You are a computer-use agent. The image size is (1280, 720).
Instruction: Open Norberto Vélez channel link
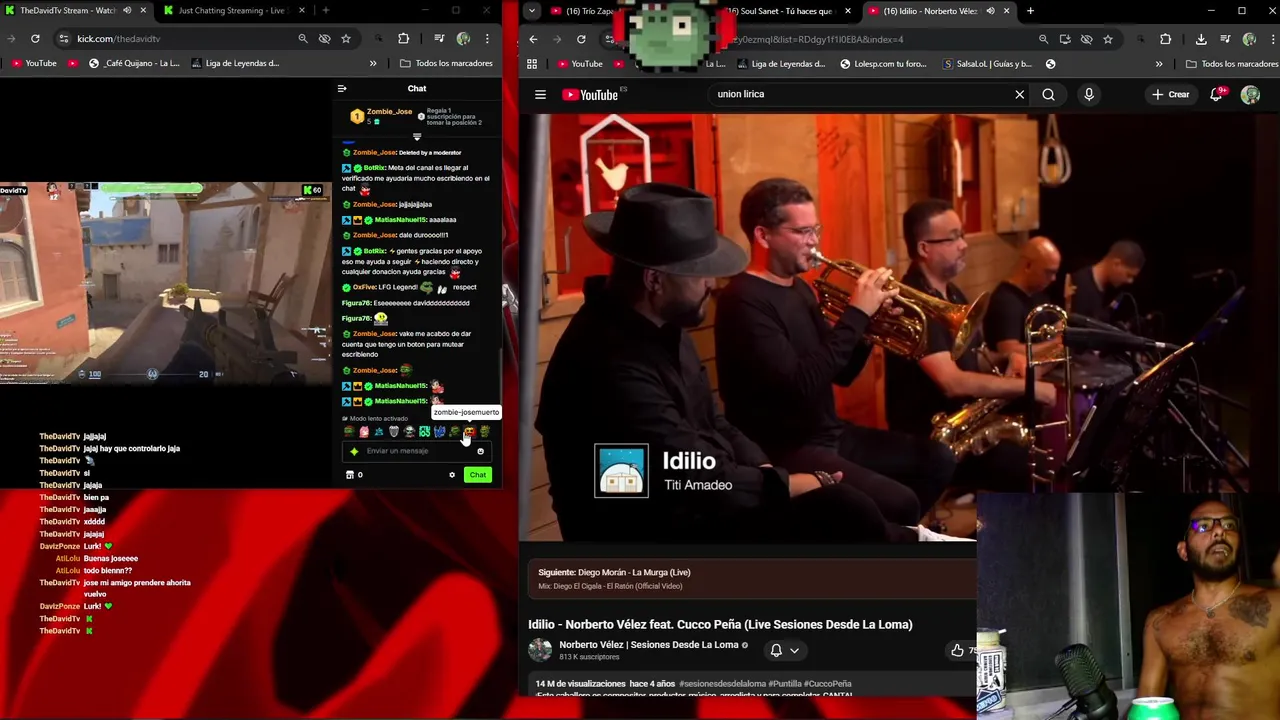coord(648,645)
